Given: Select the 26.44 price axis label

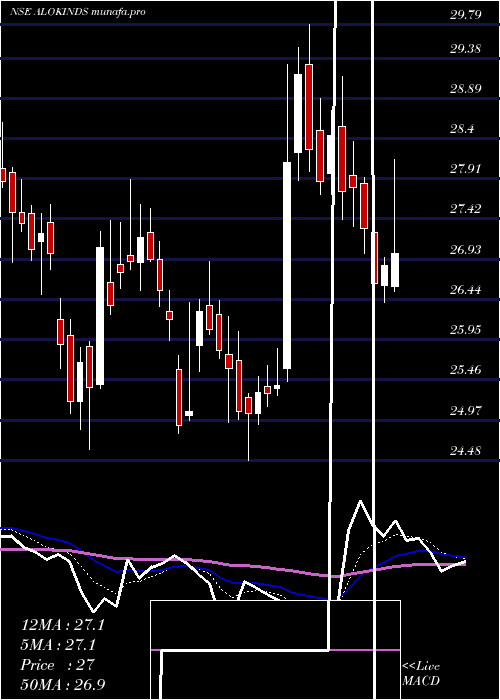Looking at the screenshot, I should coord(466,290).
